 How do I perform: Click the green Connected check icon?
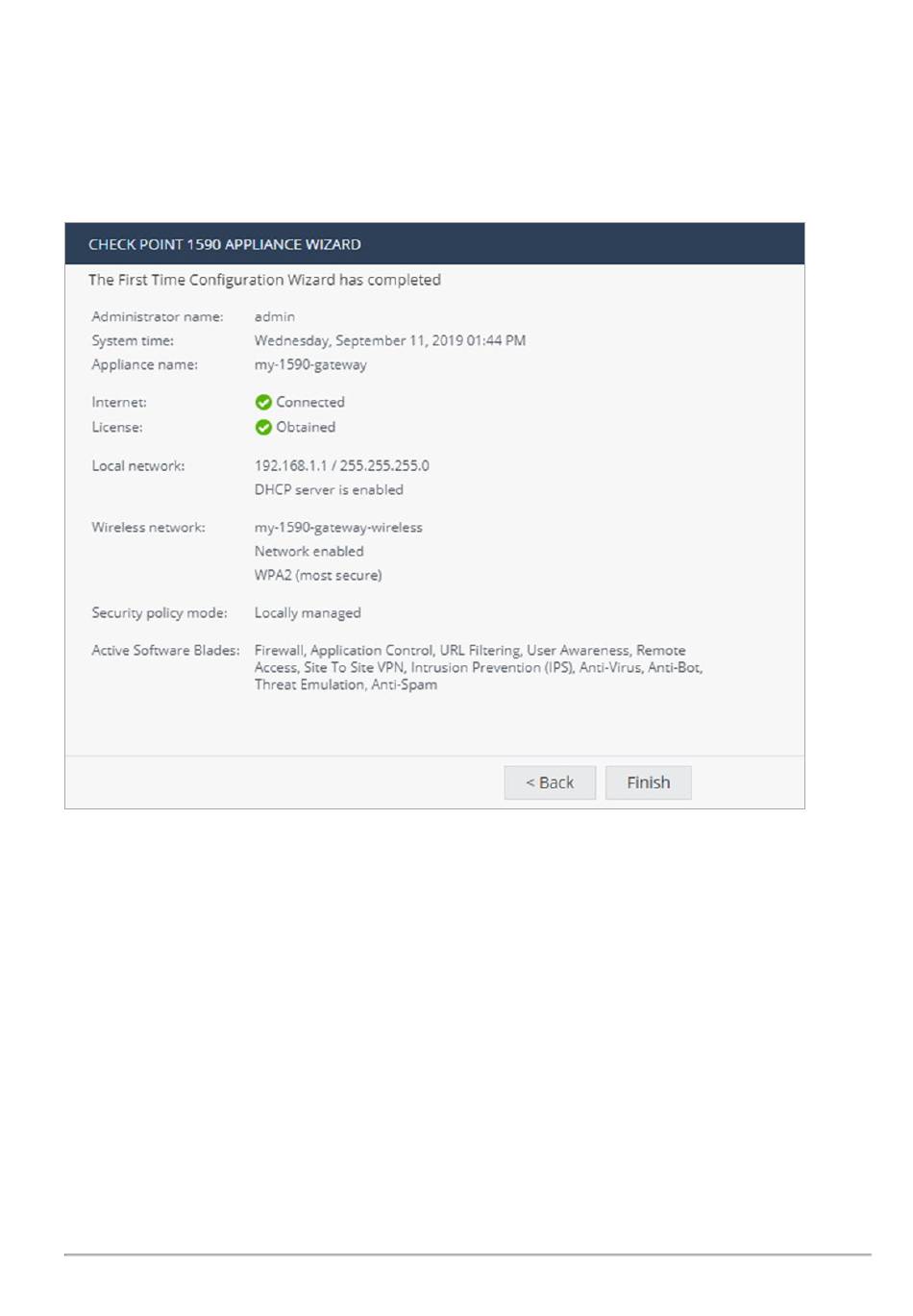tap(263, 402)
